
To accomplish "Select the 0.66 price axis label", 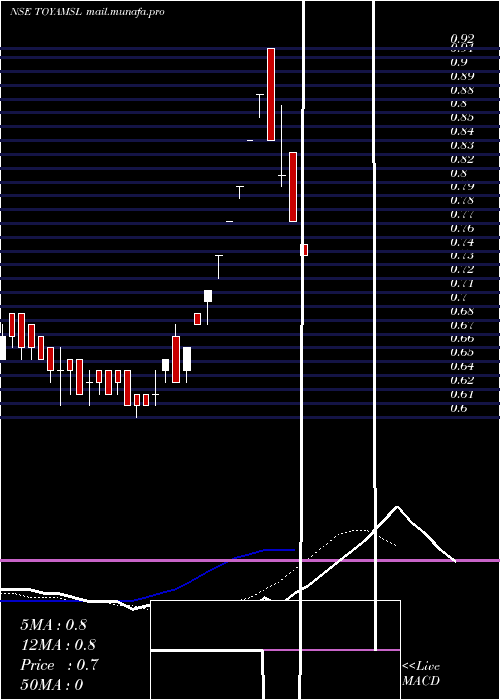I will (x=462, y=339).
